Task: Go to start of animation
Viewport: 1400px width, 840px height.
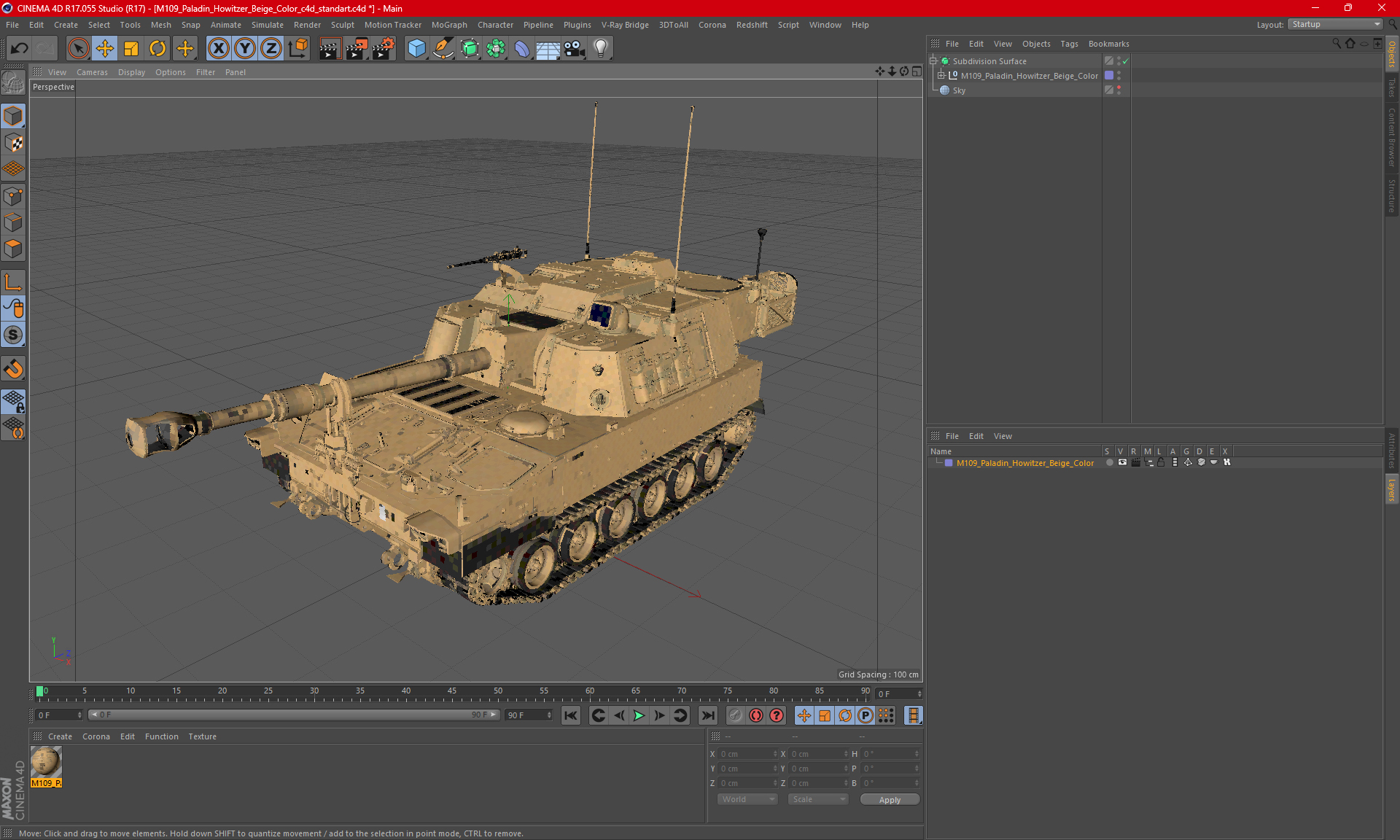Action: click(571, 715)
